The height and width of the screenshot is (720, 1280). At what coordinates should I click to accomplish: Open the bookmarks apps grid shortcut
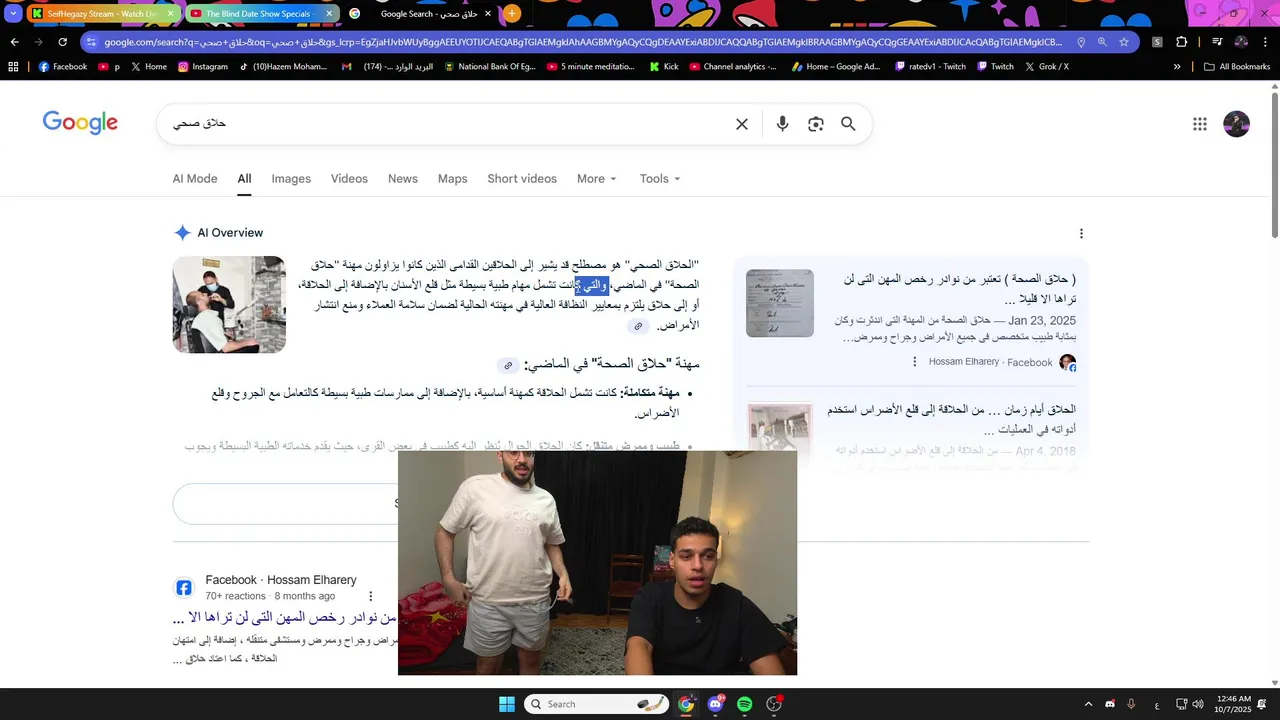click(x=13, y=67)
